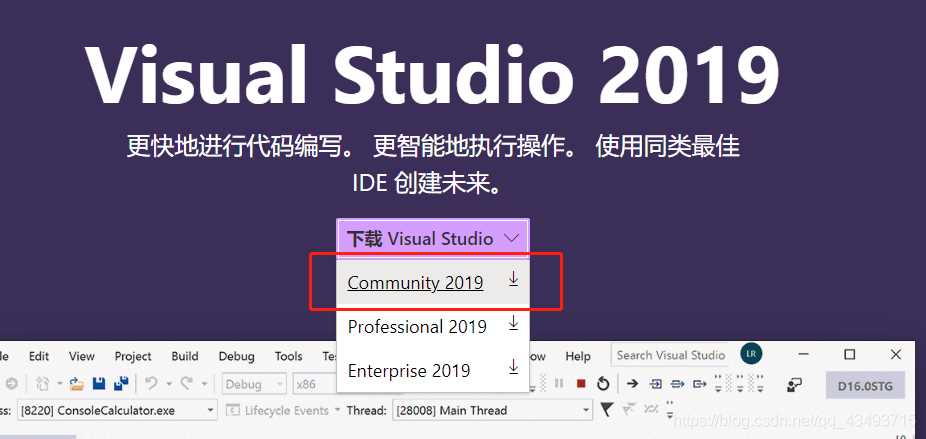Viewport: 926px width, 439px height.
Task: Open the Tools menu
Action: 288,356
